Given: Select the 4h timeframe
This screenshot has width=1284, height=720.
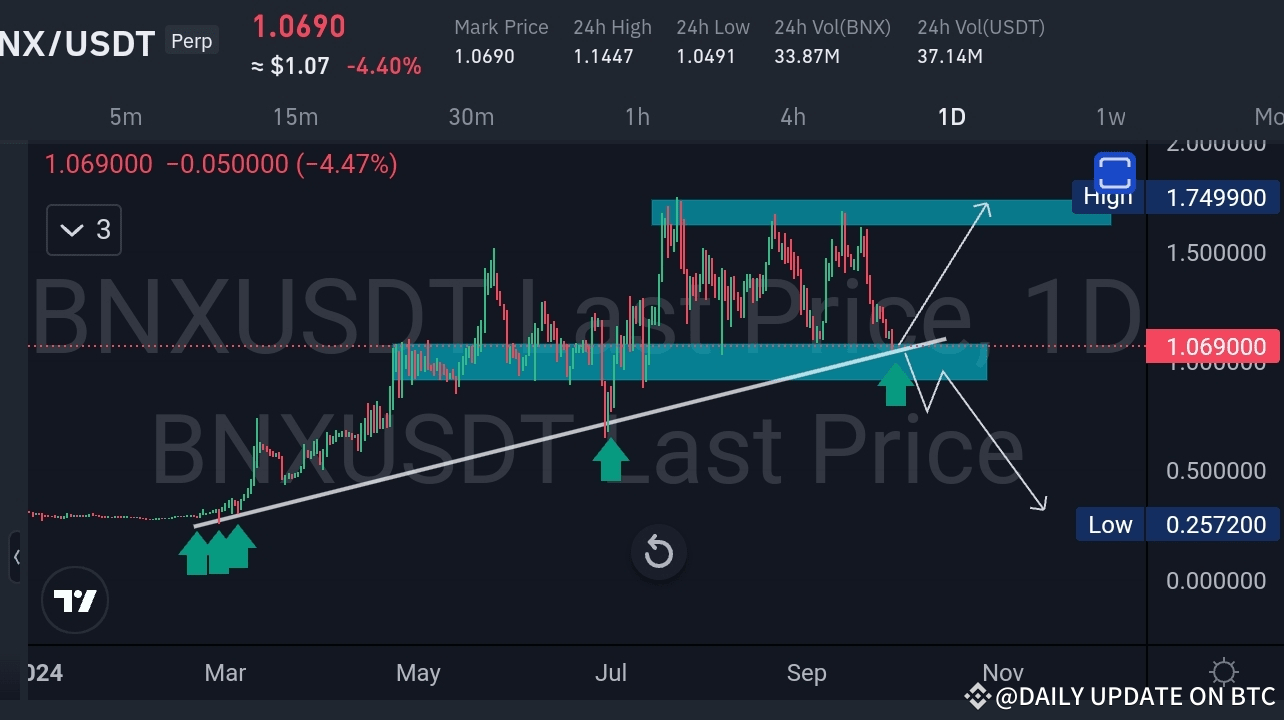Looking at the screenshot, I should pos(792,117).
